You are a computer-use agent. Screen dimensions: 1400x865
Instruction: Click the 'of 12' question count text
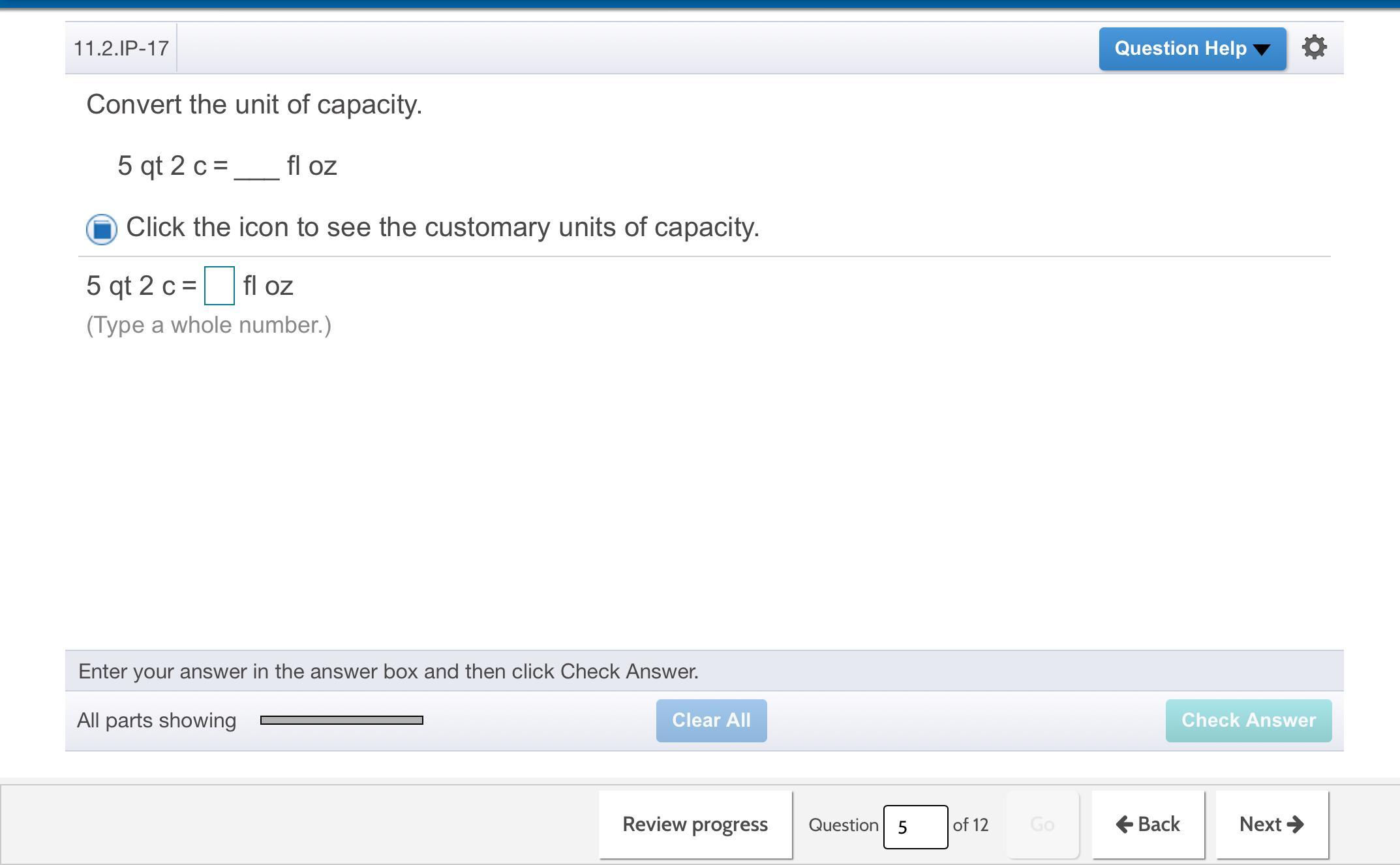(970, 825)
